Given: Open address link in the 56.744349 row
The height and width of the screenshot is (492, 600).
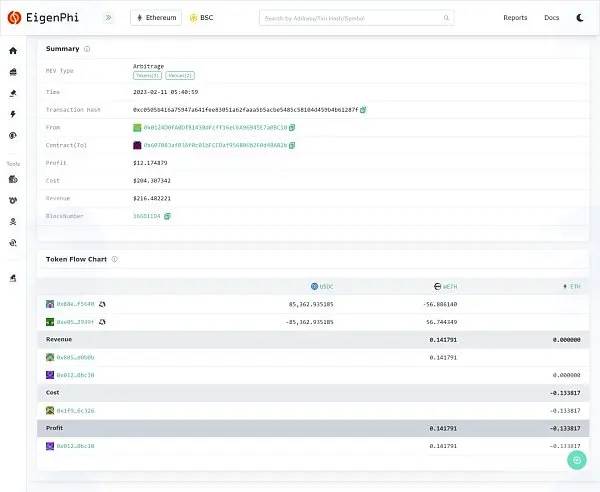Looking at the screenshot, I should (x=75, y=322).
